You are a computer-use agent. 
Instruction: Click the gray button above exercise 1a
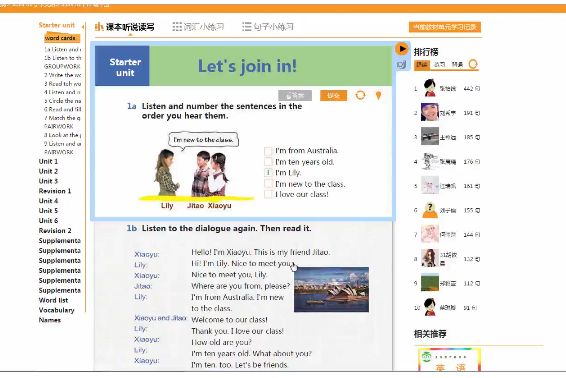coord(295,96)
